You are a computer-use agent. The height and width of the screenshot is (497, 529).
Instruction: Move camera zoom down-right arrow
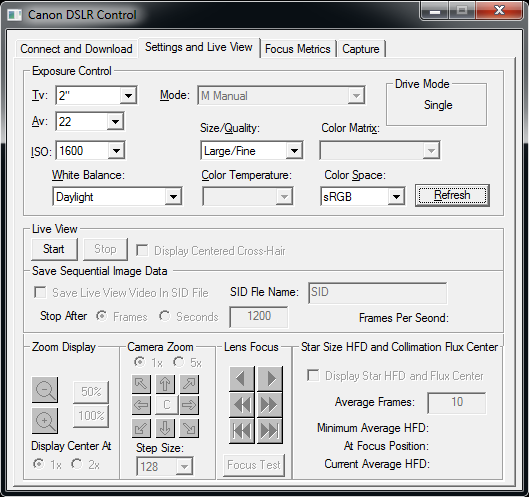tap(189, 428)
